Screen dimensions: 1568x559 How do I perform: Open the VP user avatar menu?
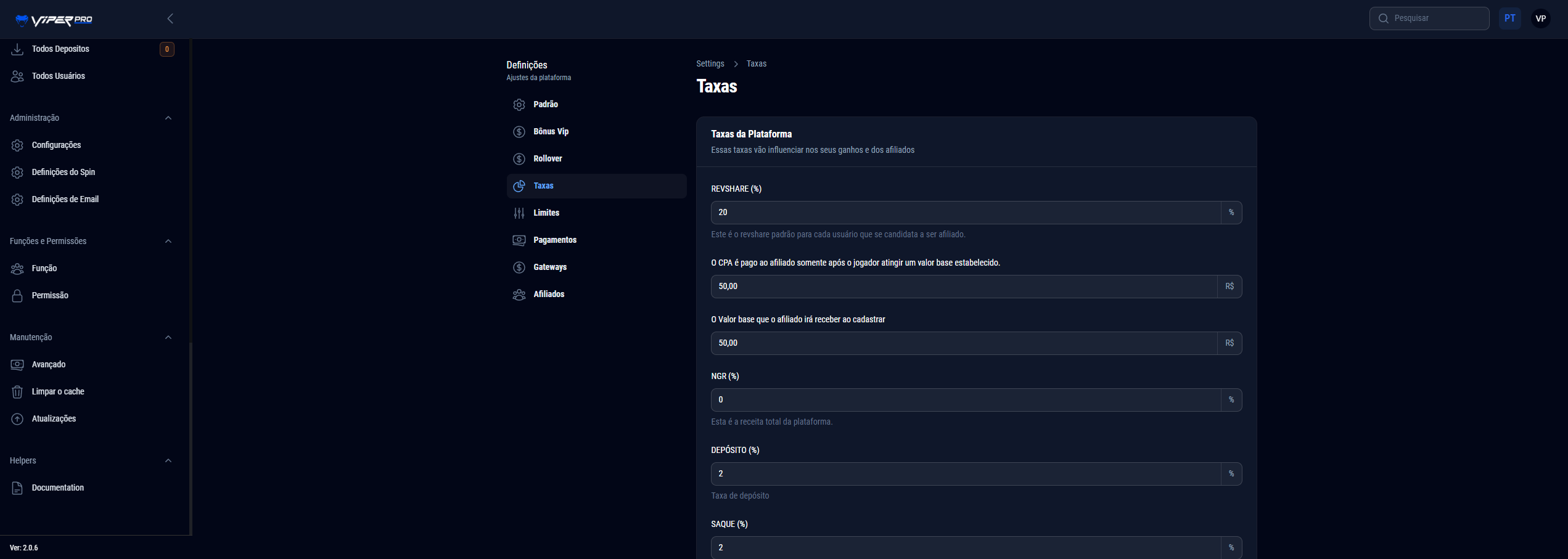click(x=1540, y=18)
